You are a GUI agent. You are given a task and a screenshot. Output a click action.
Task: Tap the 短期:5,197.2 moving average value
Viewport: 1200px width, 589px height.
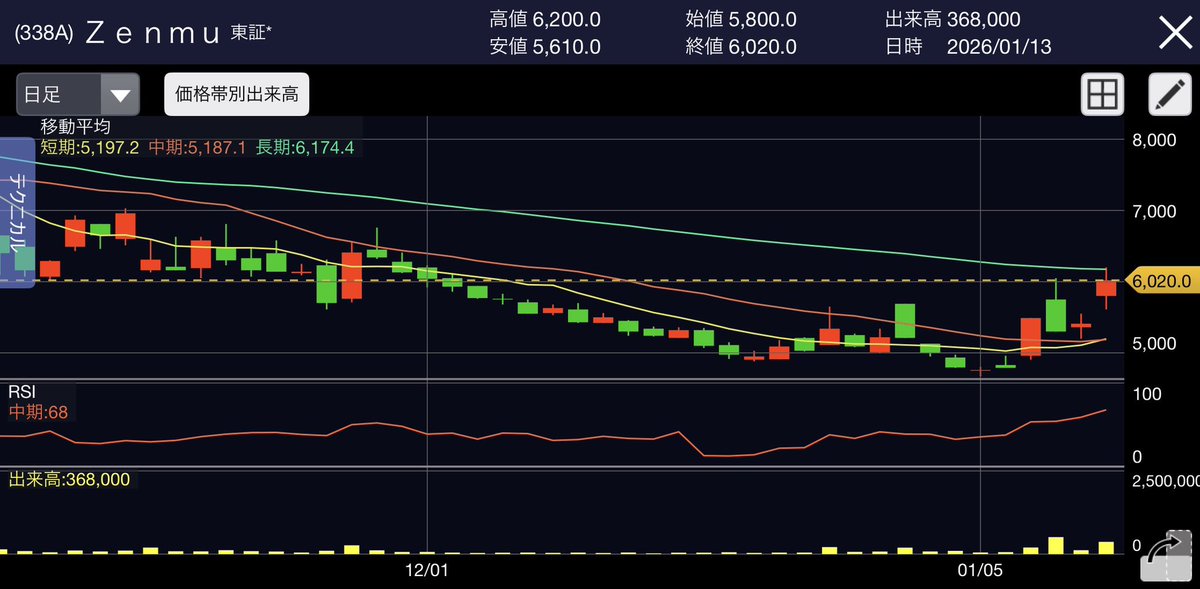click(x=91, y=147)
